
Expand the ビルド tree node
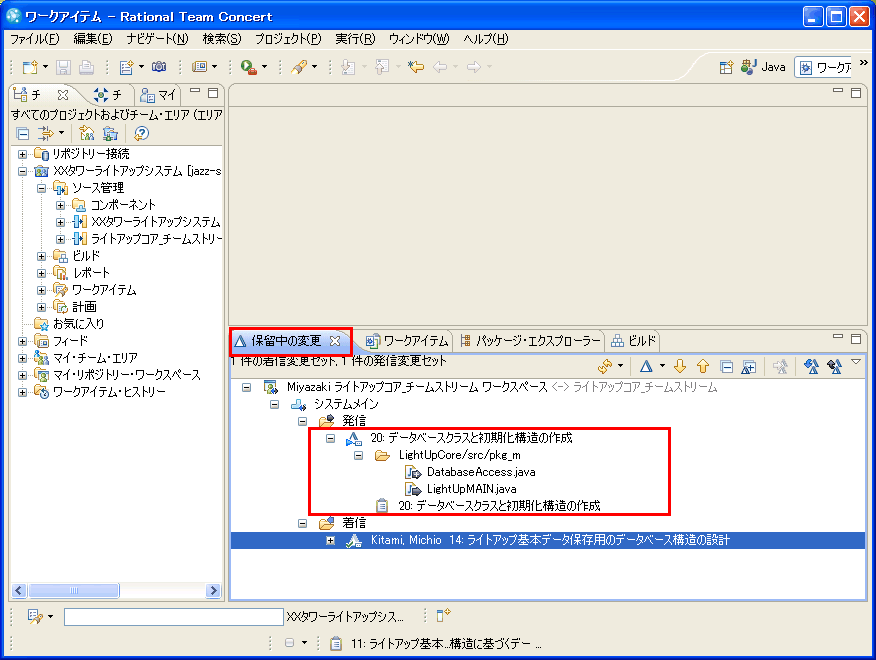coord(41,256)
